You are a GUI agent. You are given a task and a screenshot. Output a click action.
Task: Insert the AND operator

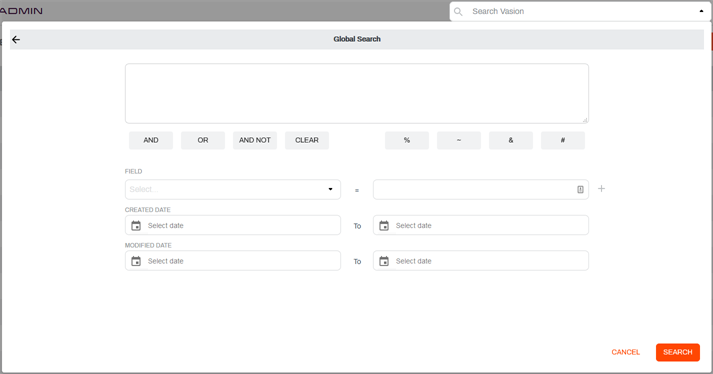(151, 140)
